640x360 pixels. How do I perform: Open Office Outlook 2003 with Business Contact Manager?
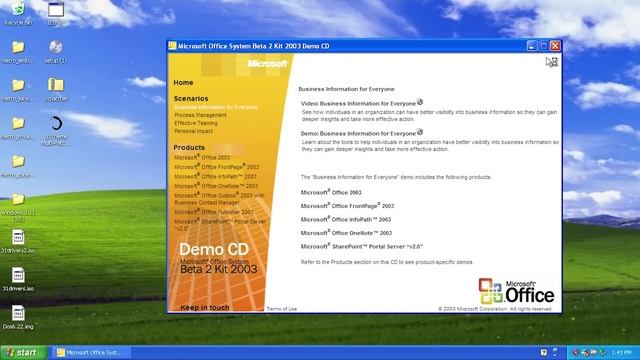(x=219, y=199)
